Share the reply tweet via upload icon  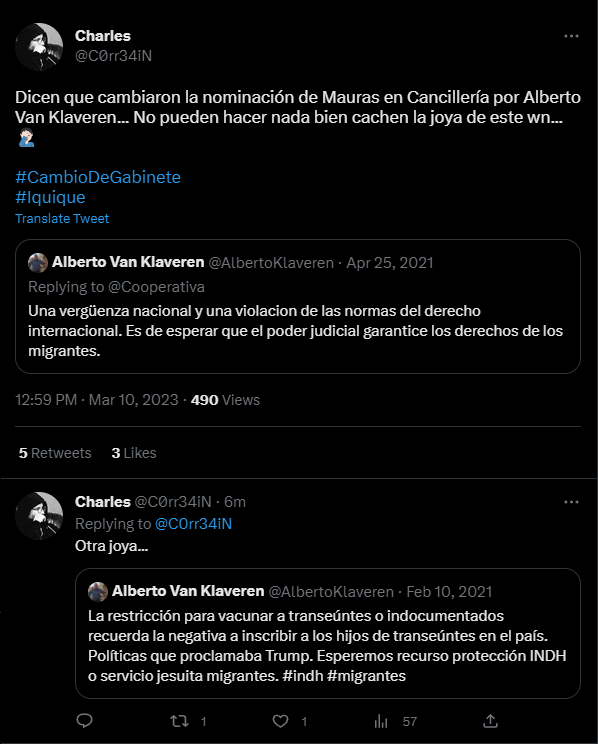click(x=490, y=721)
